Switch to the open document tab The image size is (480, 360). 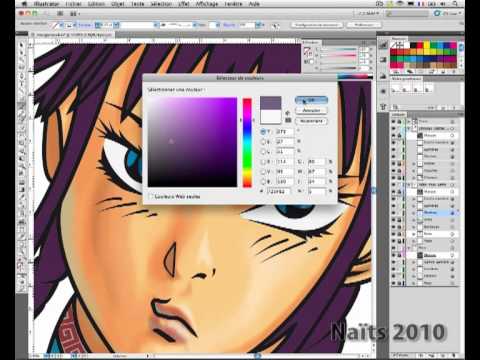[x=72, y=35]
